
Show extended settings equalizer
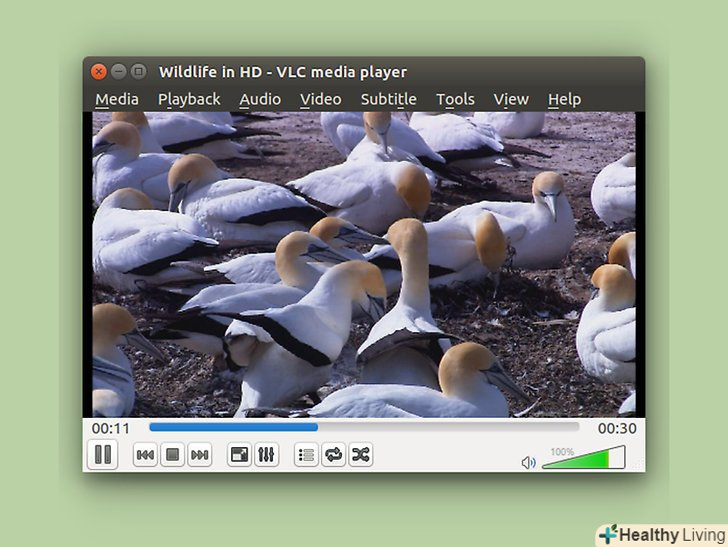pyautogui.click(x=266, y=455)
